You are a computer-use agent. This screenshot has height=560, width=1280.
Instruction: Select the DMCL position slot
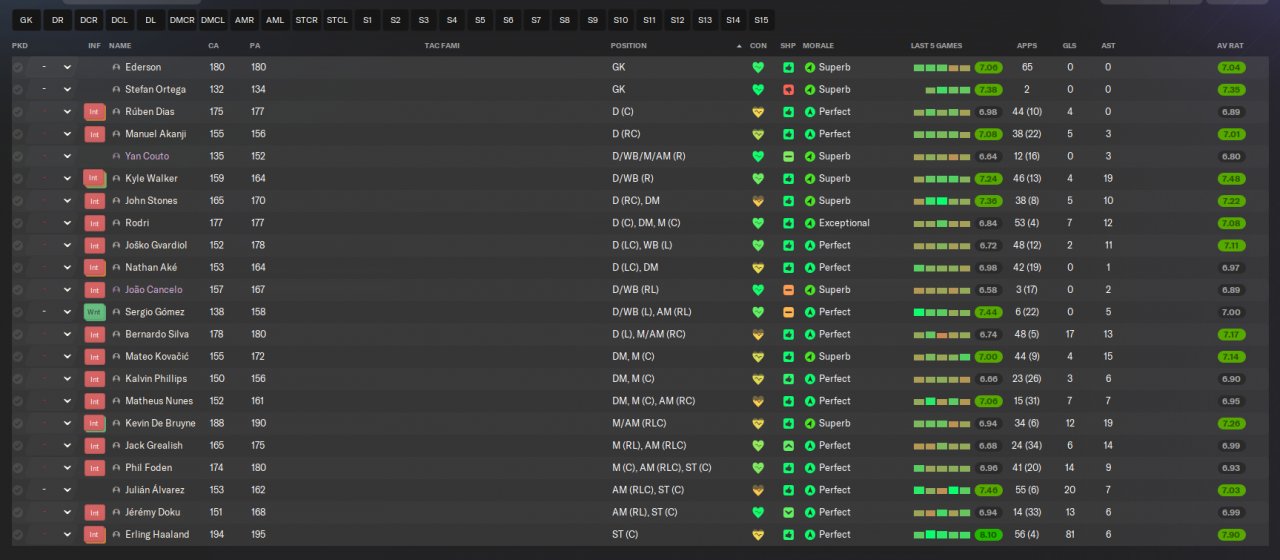(213, 20)
